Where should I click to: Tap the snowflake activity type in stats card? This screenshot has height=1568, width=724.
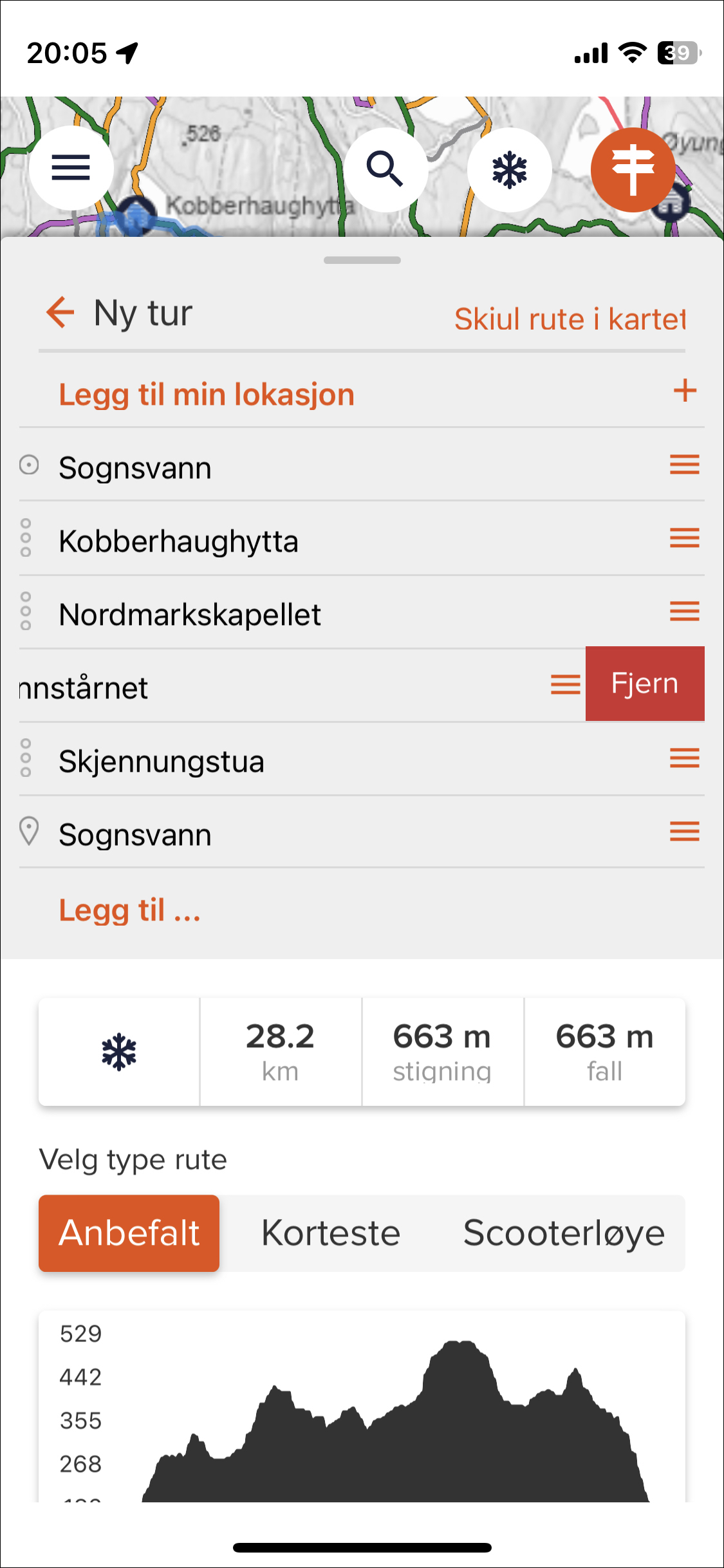click(x=119, y=1052)
